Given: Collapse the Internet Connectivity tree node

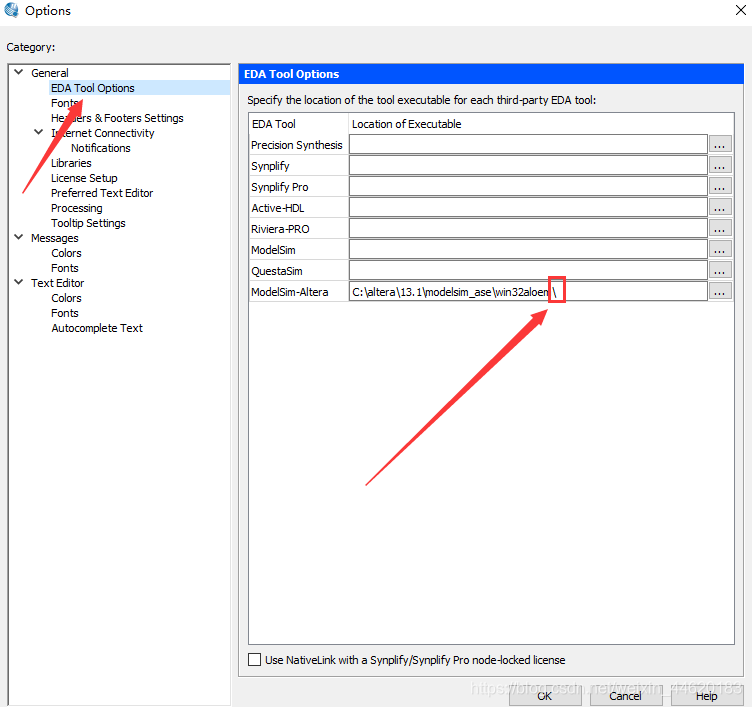Looking at the screenshot, I should 39,132.
